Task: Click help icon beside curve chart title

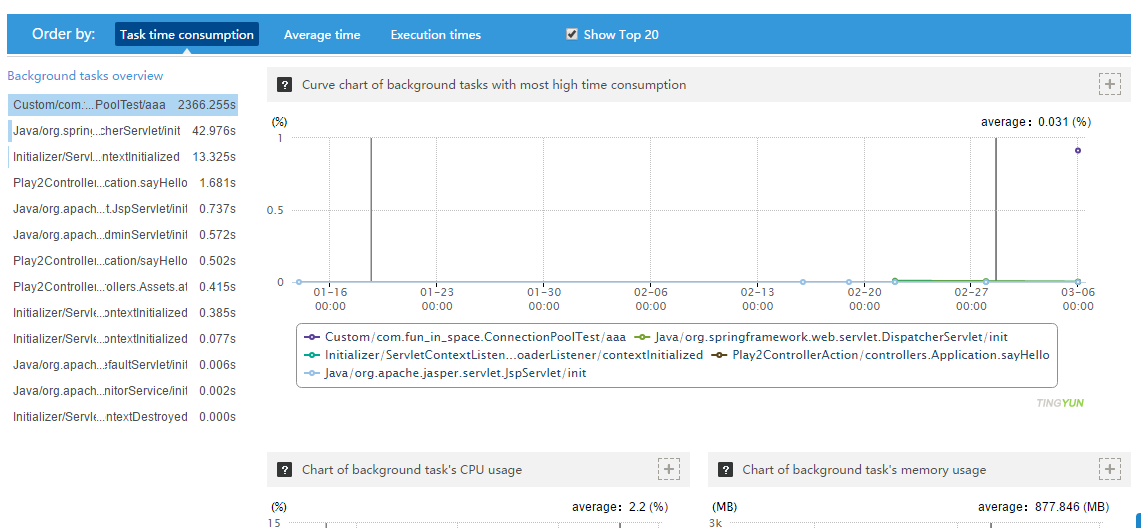Action: (285, 85)
